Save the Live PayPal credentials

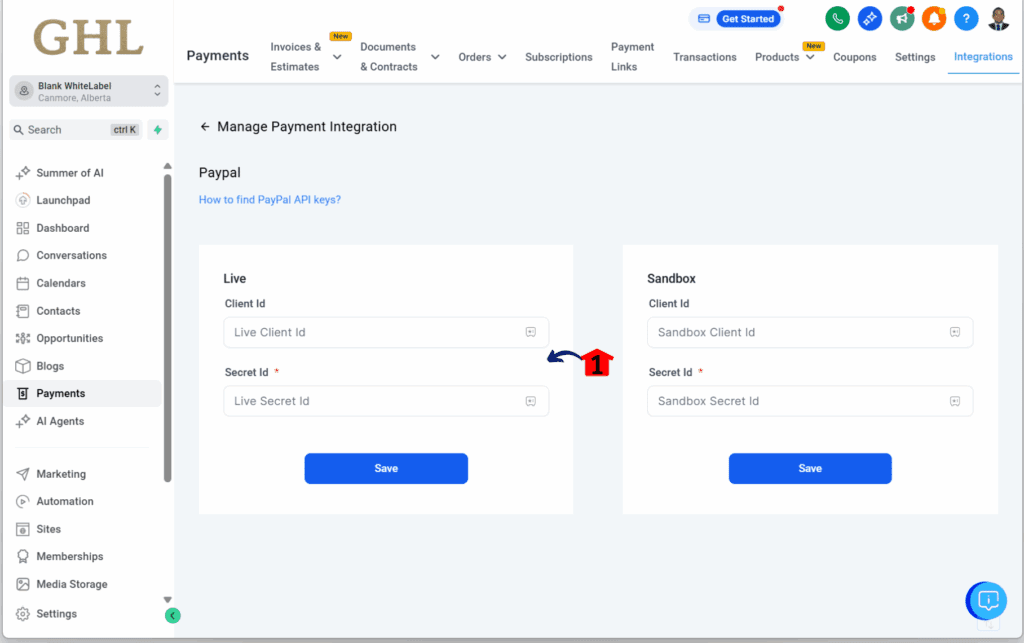[x=386, y=469]
